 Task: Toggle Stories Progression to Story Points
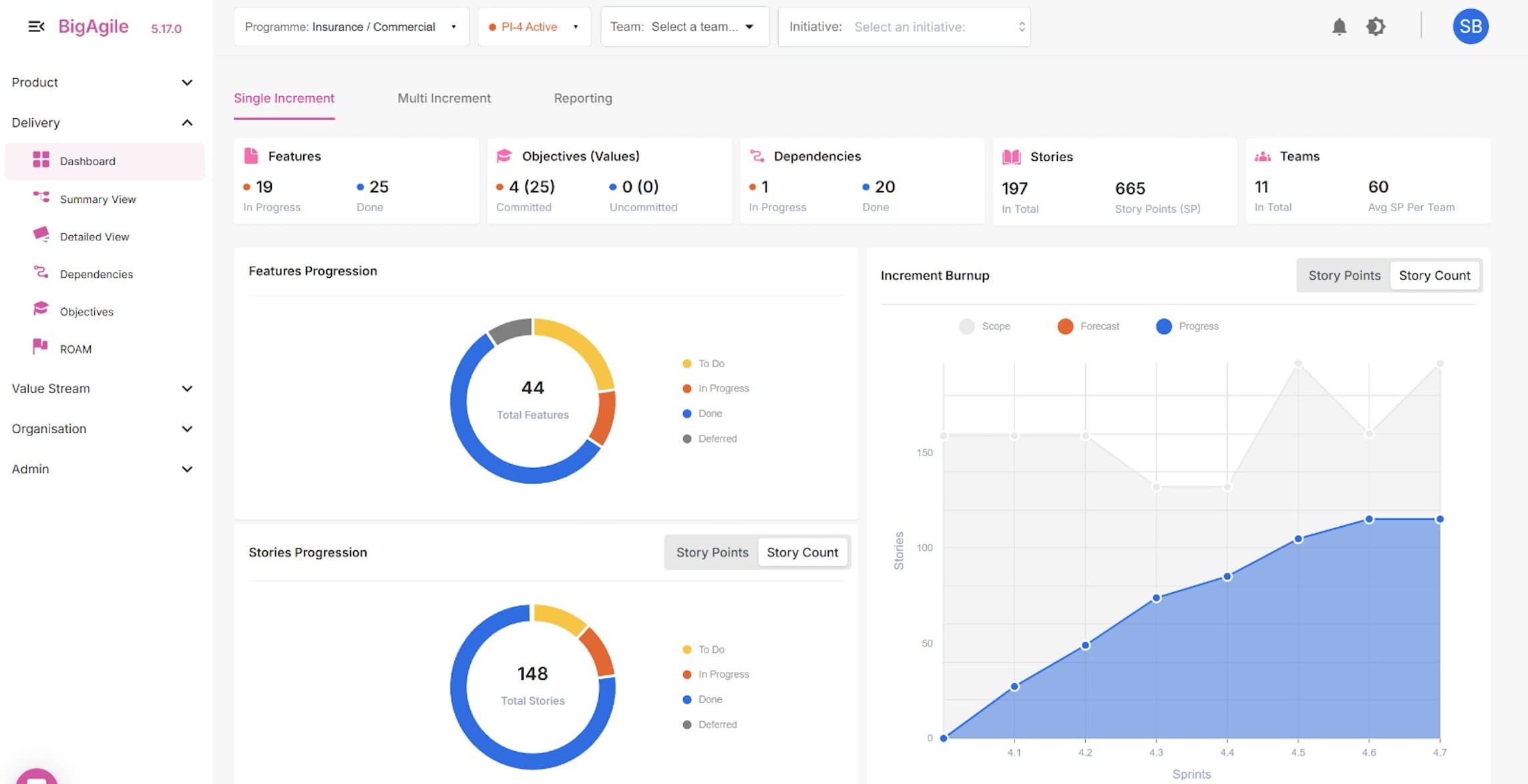click(712, 552)
